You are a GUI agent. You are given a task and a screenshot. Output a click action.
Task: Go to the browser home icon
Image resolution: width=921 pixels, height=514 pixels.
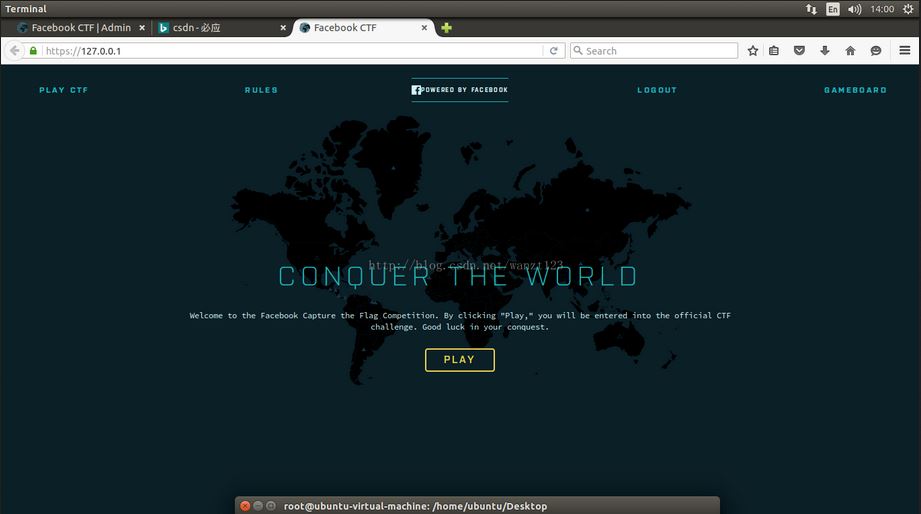[x=850, y=51]
